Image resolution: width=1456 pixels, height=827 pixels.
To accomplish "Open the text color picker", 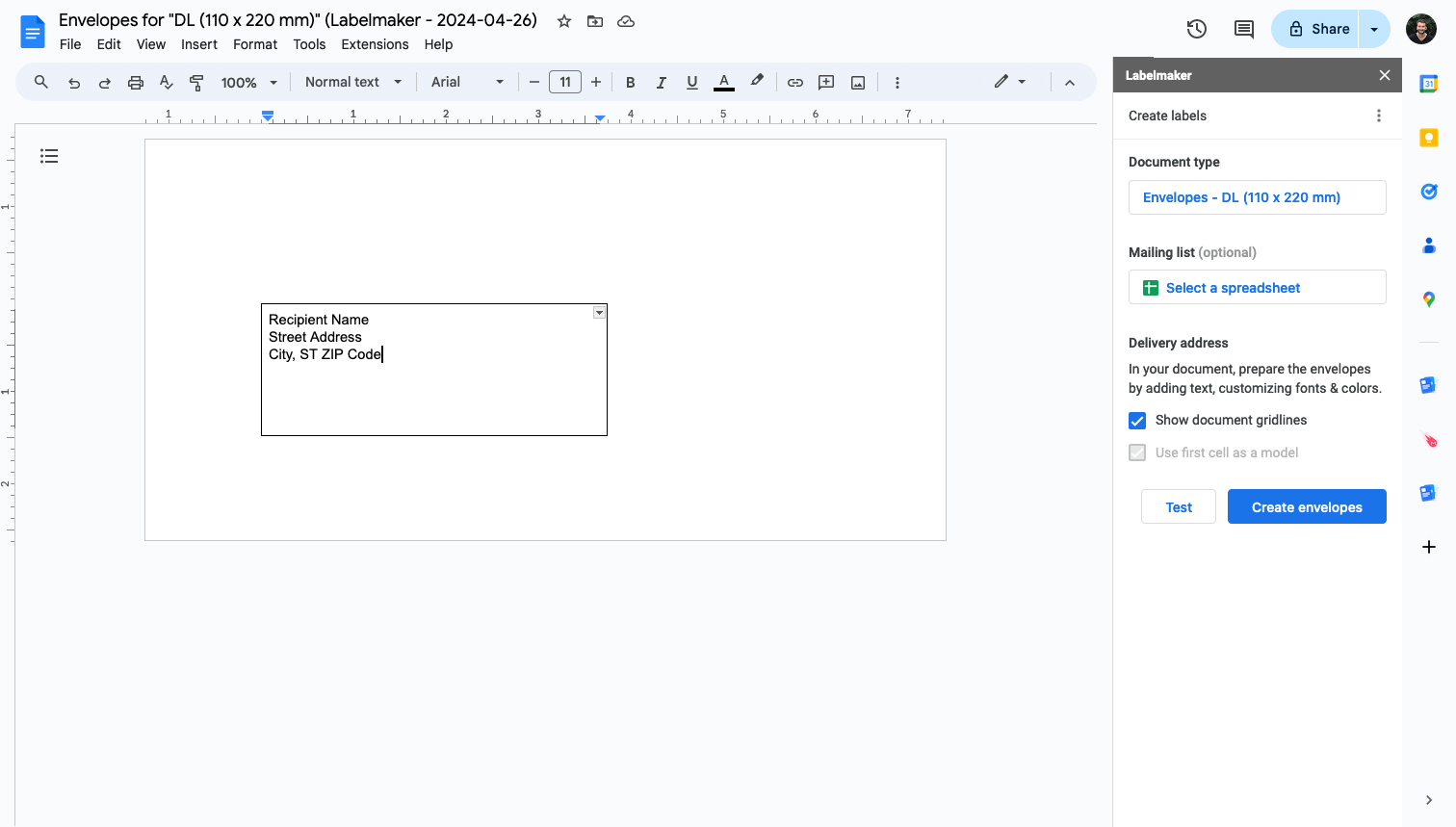I will pos(723,82).
